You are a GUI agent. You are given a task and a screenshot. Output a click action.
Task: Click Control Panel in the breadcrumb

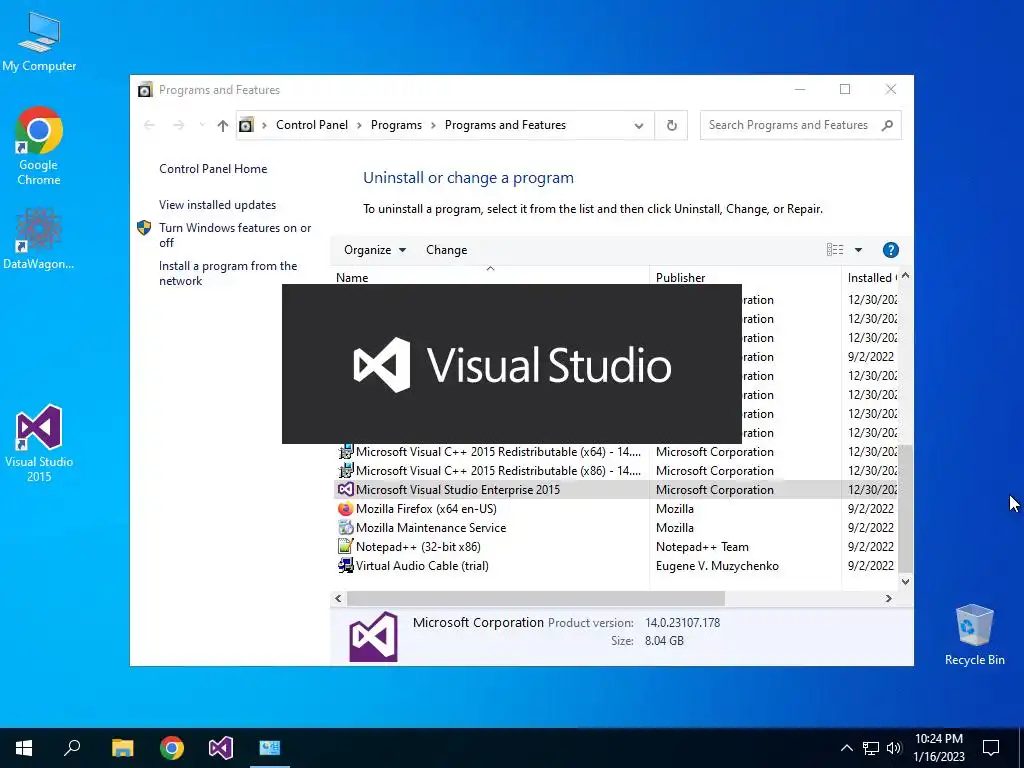point(312,125)
